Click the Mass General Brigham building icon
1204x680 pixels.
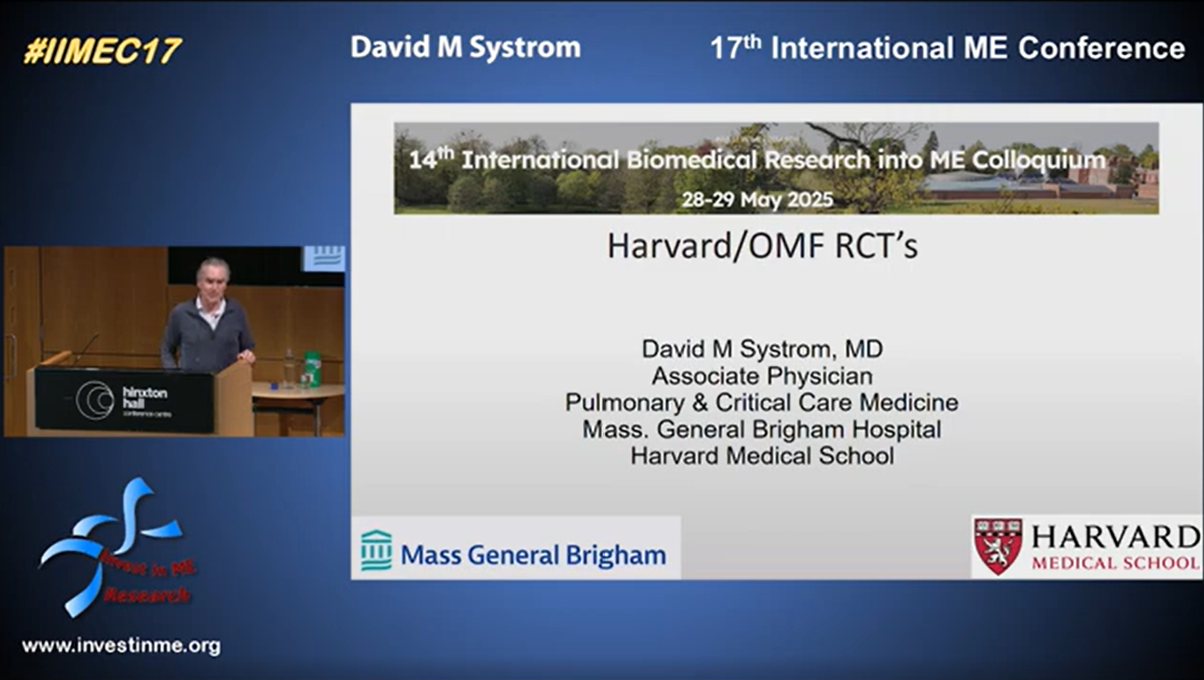[x=376, y=550]
